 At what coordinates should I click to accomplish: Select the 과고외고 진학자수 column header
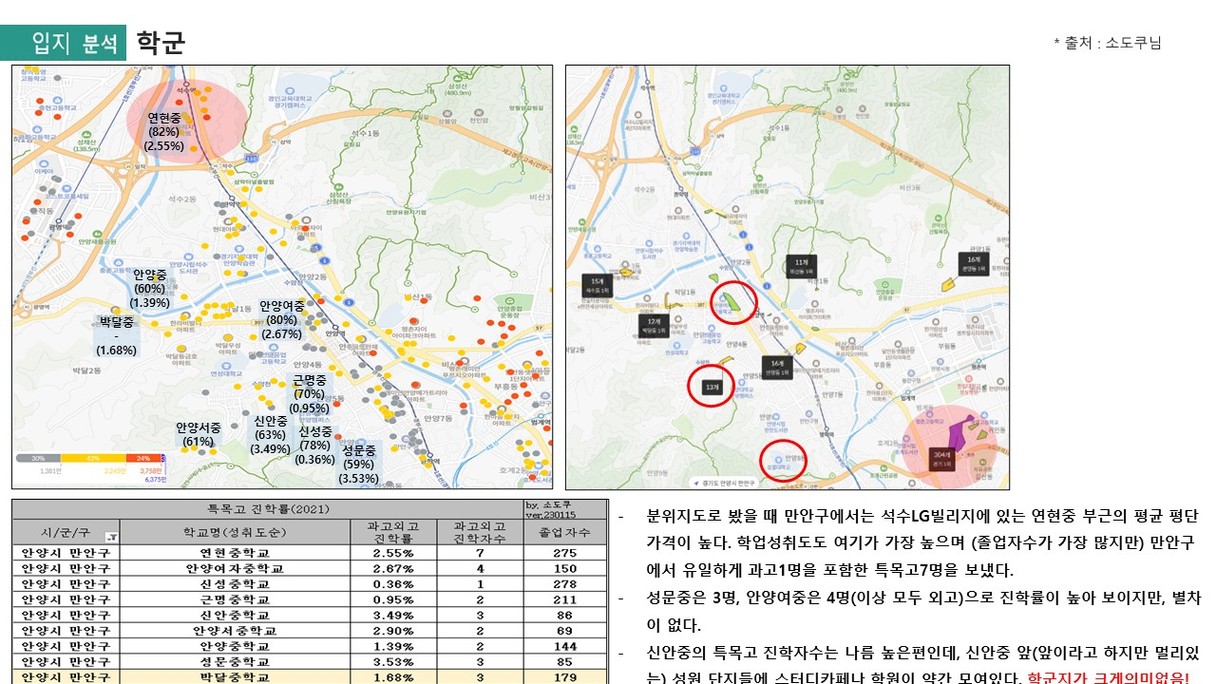click(x=479, y=531)
